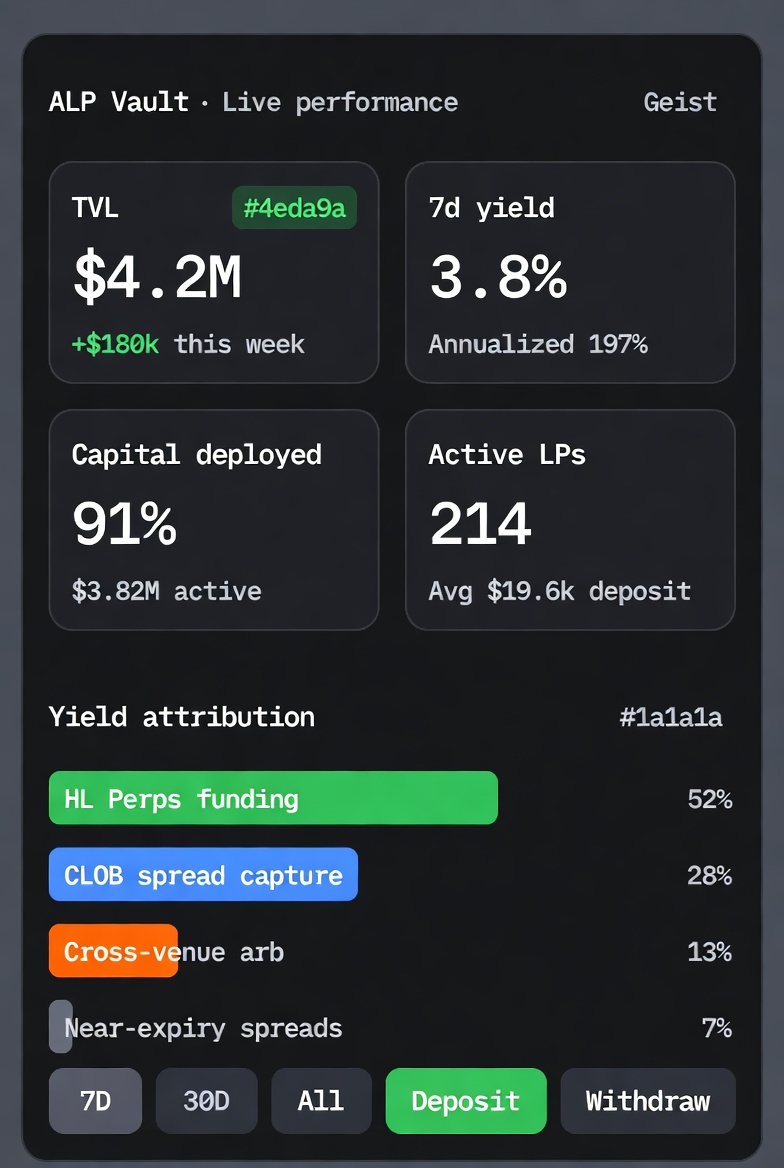This screenshot has height=1168, width=784.
Task: Click the 52% funding percentage
Action: click(x=709, y=799)
